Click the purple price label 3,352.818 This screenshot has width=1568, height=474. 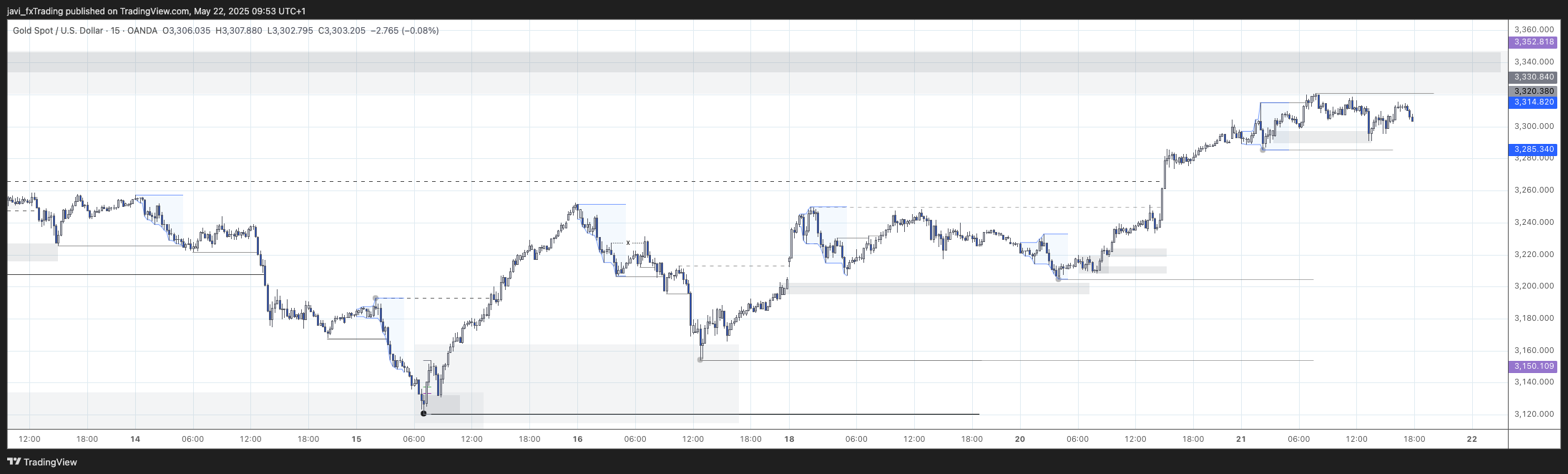pyautogui.click(x=1533, y=42)
